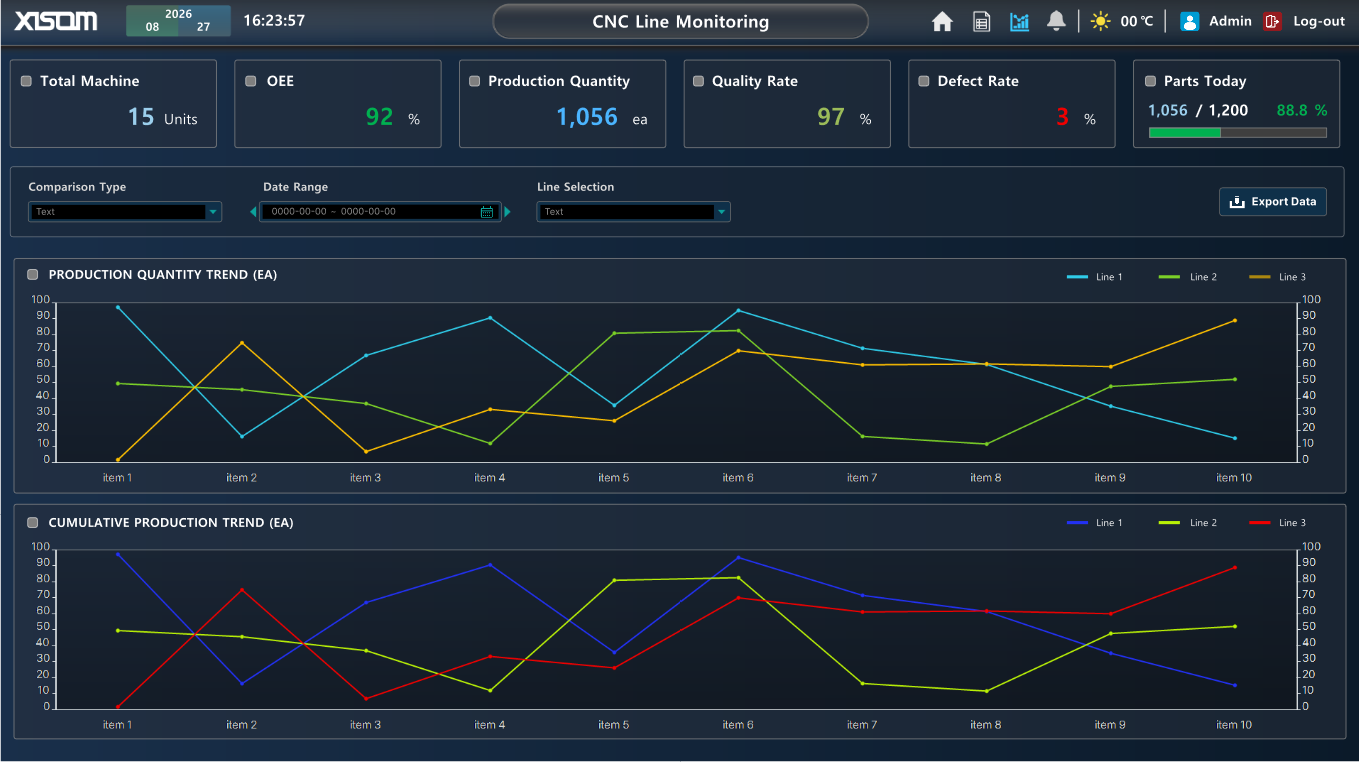Viewport: 1359px width, 762px height.
Task: Click the sun weather icon
Action: click(x=1101, y=21)
